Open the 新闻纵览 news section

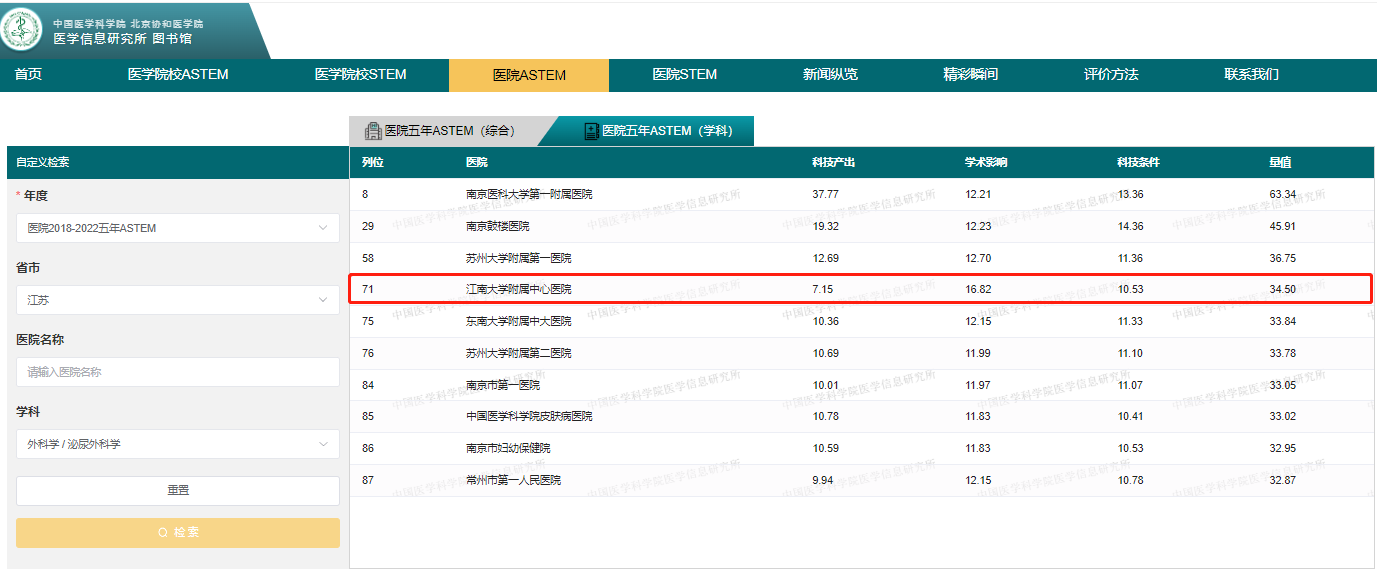click(830, 75)
